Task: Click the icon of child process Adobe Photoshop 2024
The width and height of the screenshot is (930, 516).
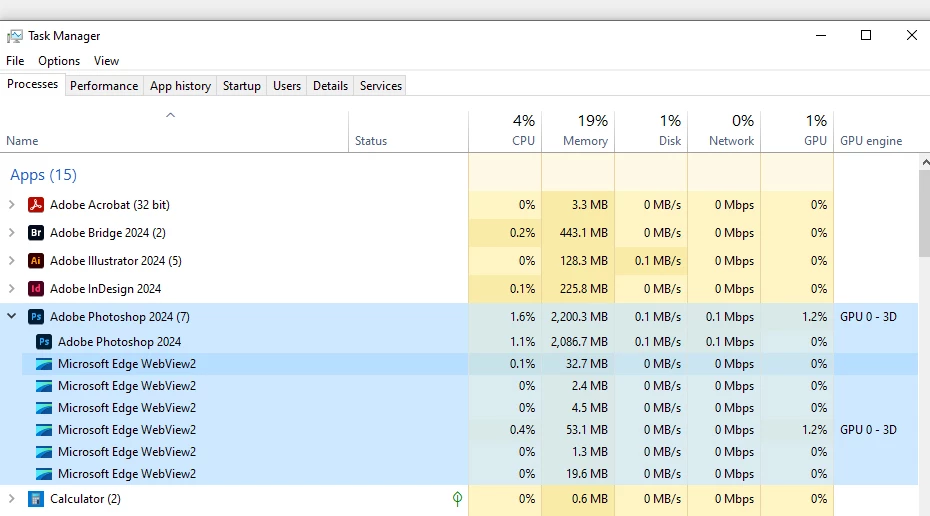Action: click(44, 342)
